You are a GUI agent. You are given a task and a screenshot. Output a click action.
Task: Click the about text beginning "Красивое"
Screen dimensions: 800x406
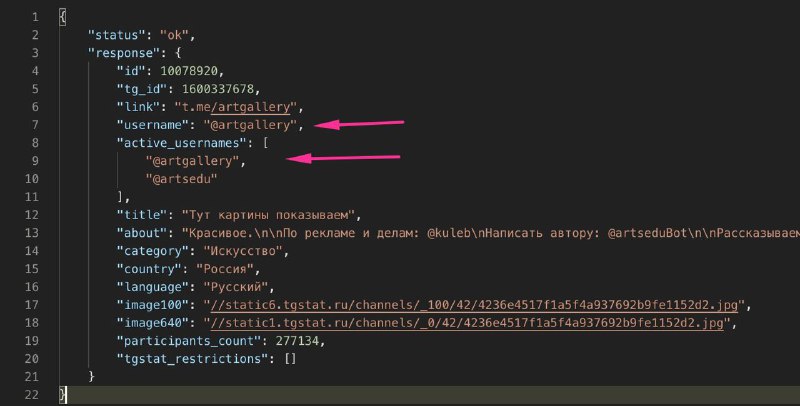(x=491, y=233)
